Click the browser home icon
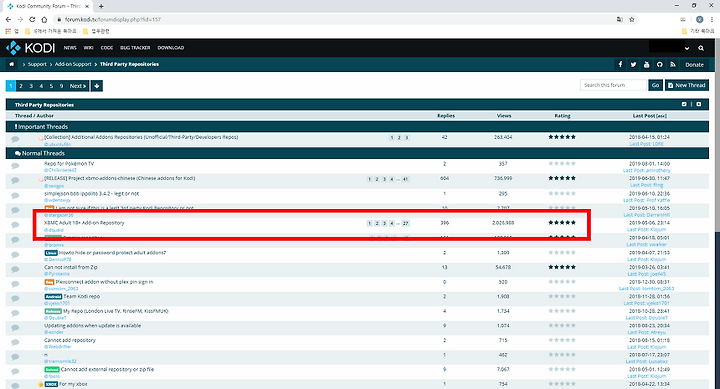This screenshot has width=720, height=389. [x=44, y=19]
